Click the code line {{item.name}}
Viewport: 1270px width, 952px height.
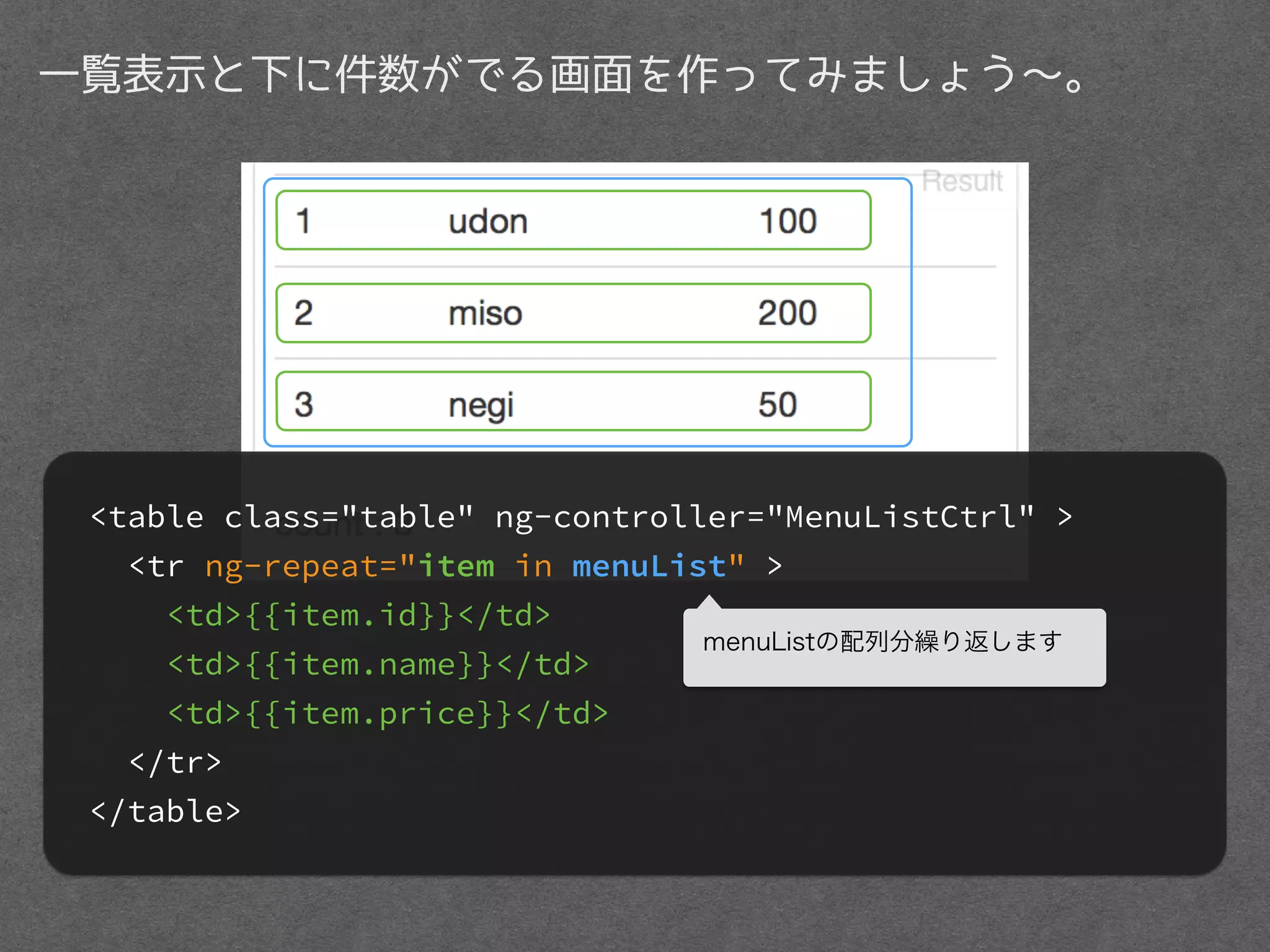click(378, 664)
